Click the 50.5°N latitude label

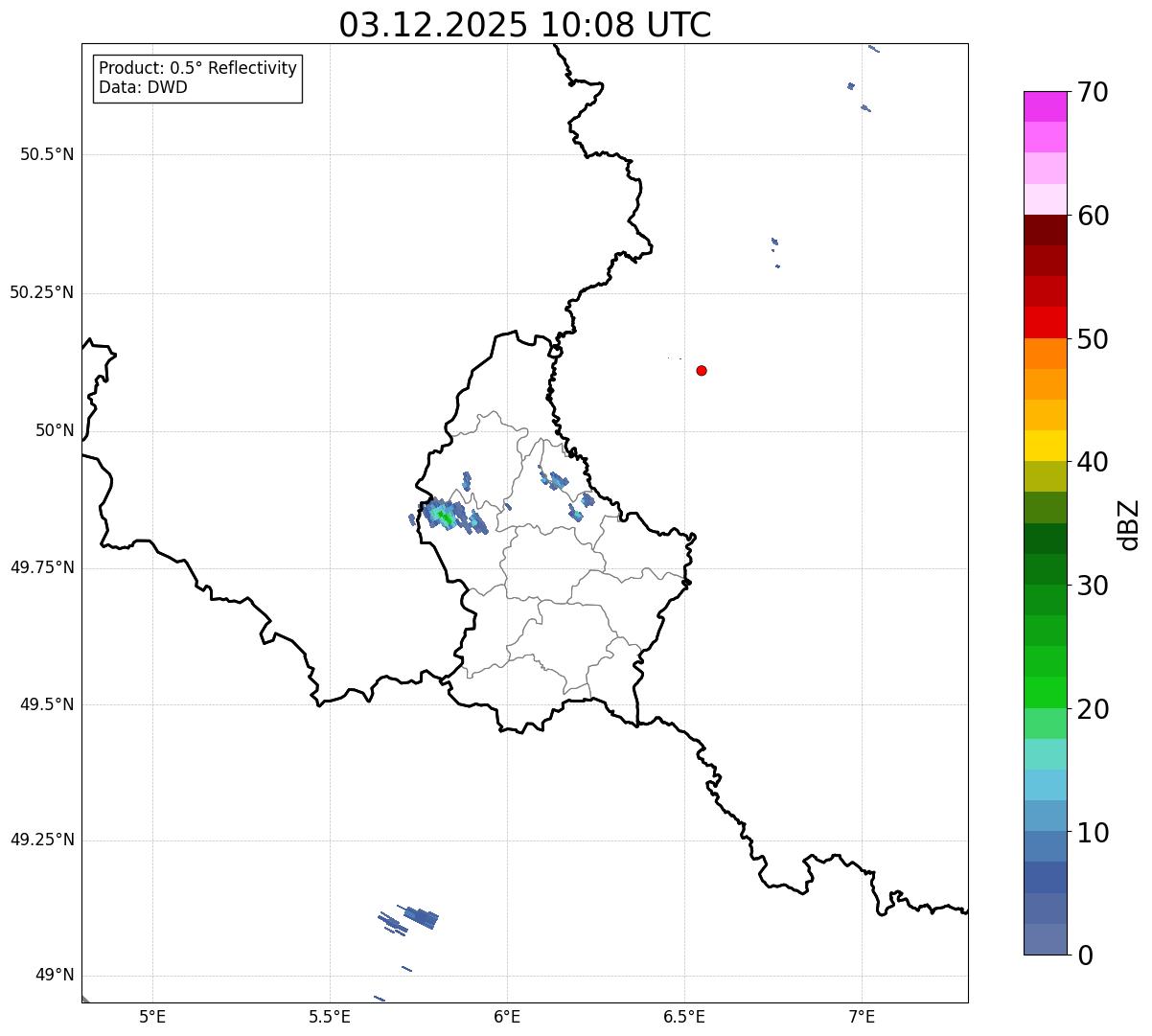(47, 154)
